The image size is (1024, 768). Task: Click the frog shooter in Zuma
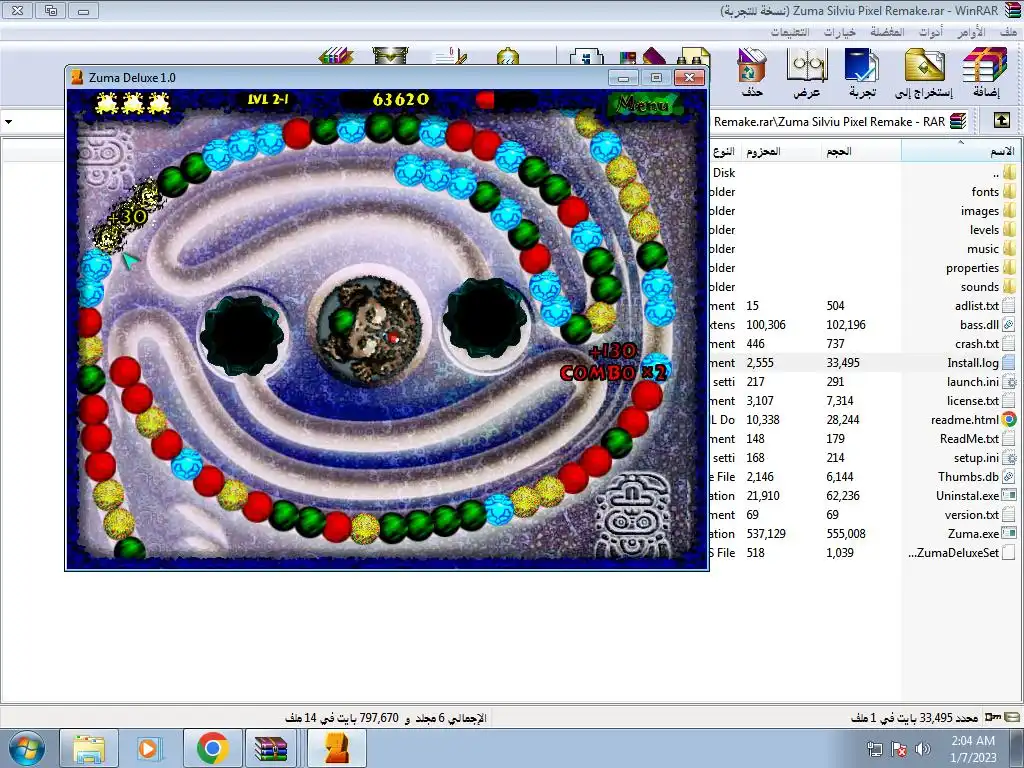pyautogui.click(x=369, y=332)
